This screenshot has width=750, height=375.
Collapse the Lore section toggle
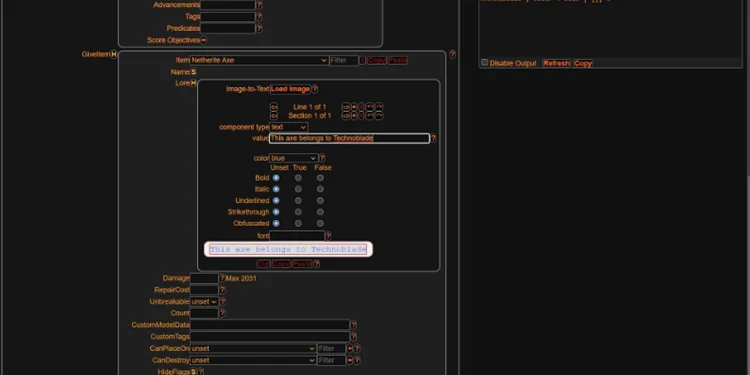click(193, 83)
